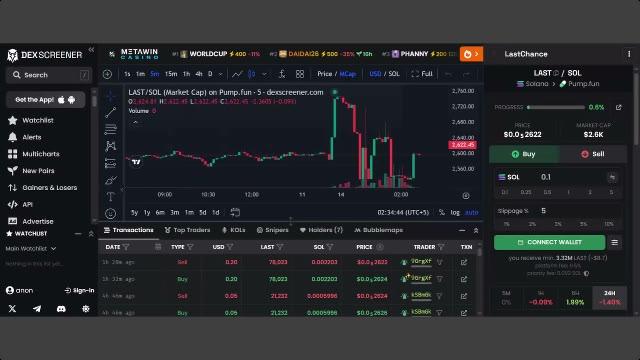Open Advertise in the sidebar

(31, 221)
